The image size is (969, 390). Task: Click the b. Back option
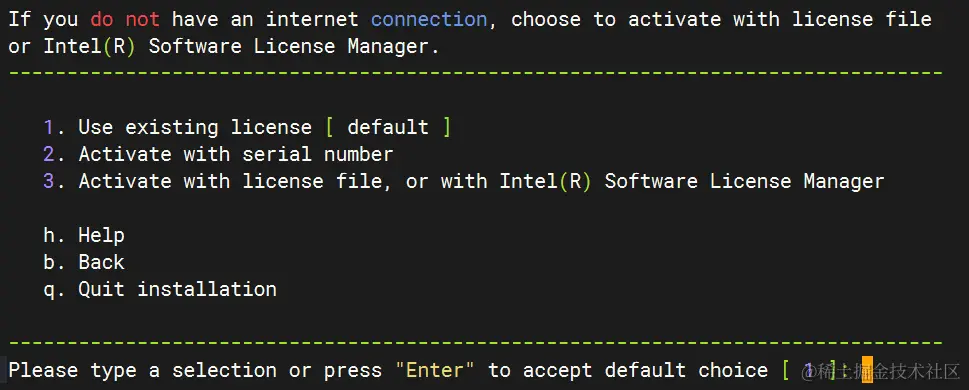[x=84, y=262]
